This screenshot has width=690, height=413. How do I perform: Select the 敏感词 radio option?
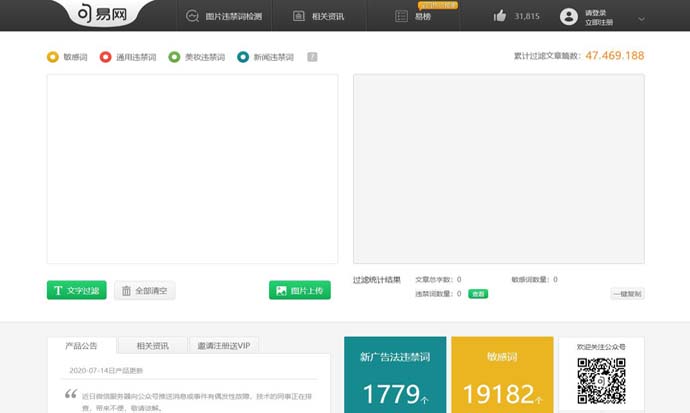(x=53, y=57)
